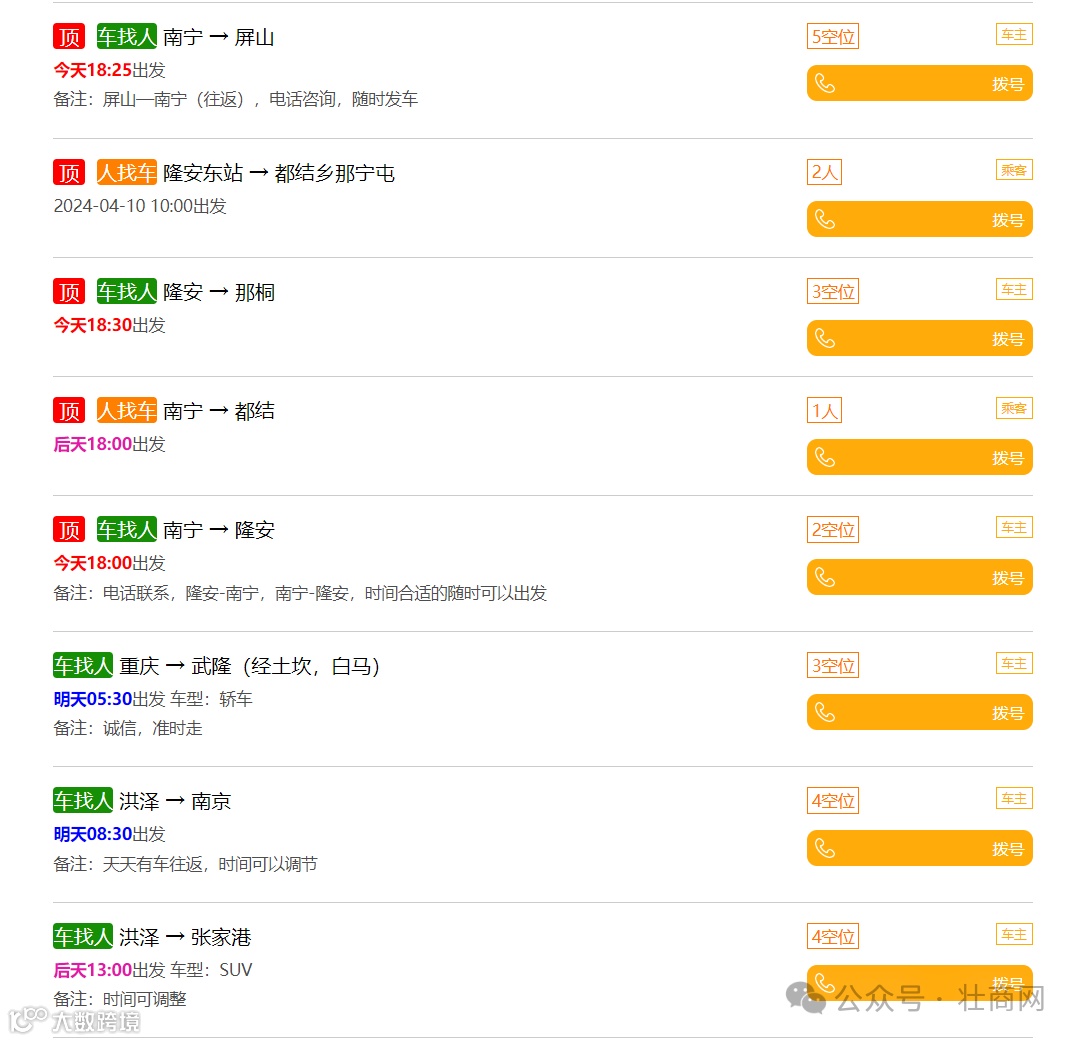Click 车主 label on 南宁 → 隆安 row
1079x1041 pixels.
(1014, 527)
